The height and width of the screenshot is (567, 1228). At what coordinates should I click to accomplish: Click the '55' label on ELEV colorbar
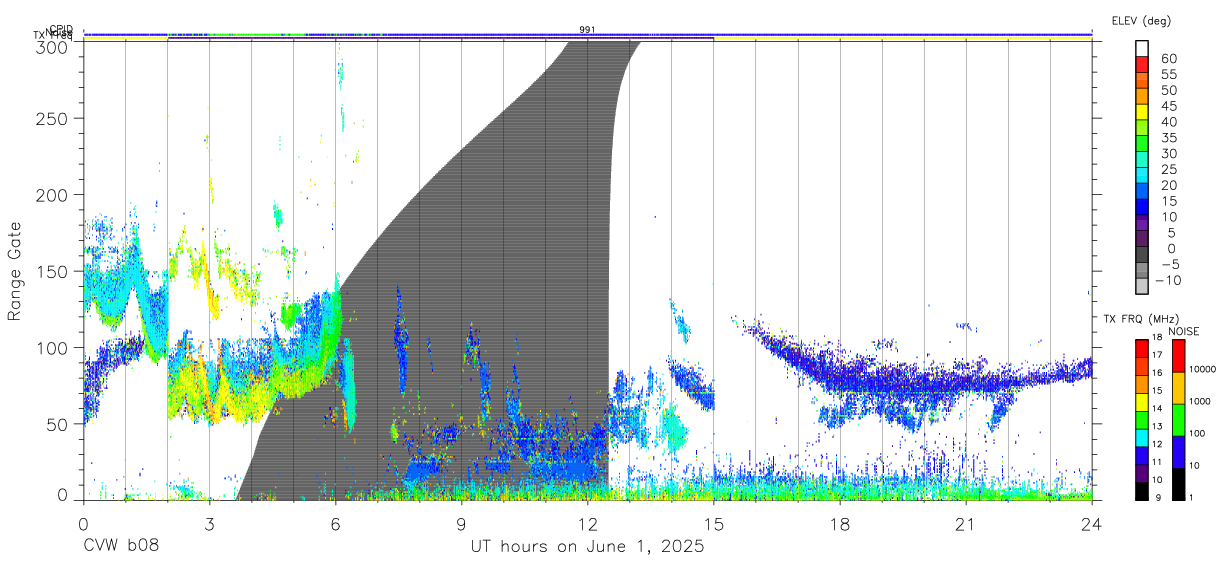(1168, 74)
